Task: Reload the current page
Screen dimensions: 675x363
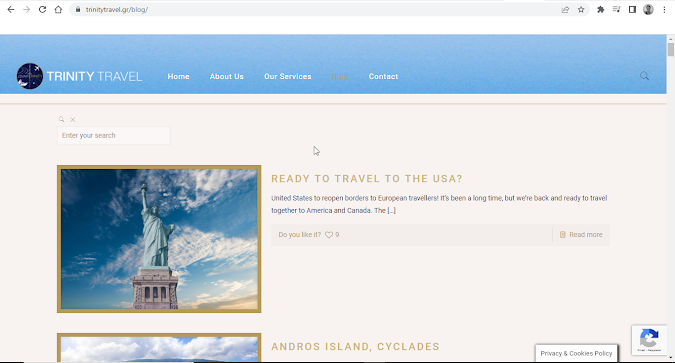Action: [42, 9]
